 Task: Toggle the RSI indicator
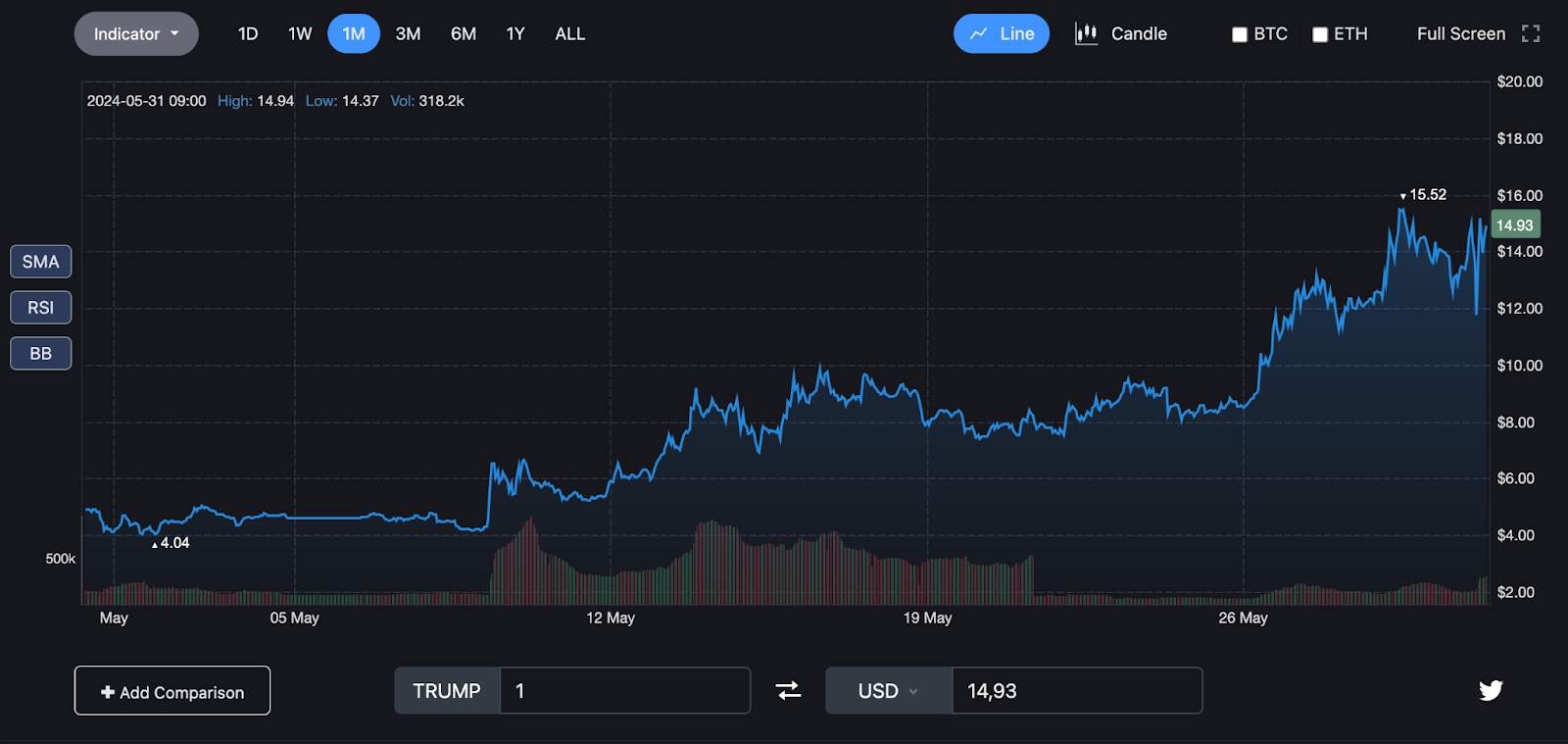tap(41, 308)
